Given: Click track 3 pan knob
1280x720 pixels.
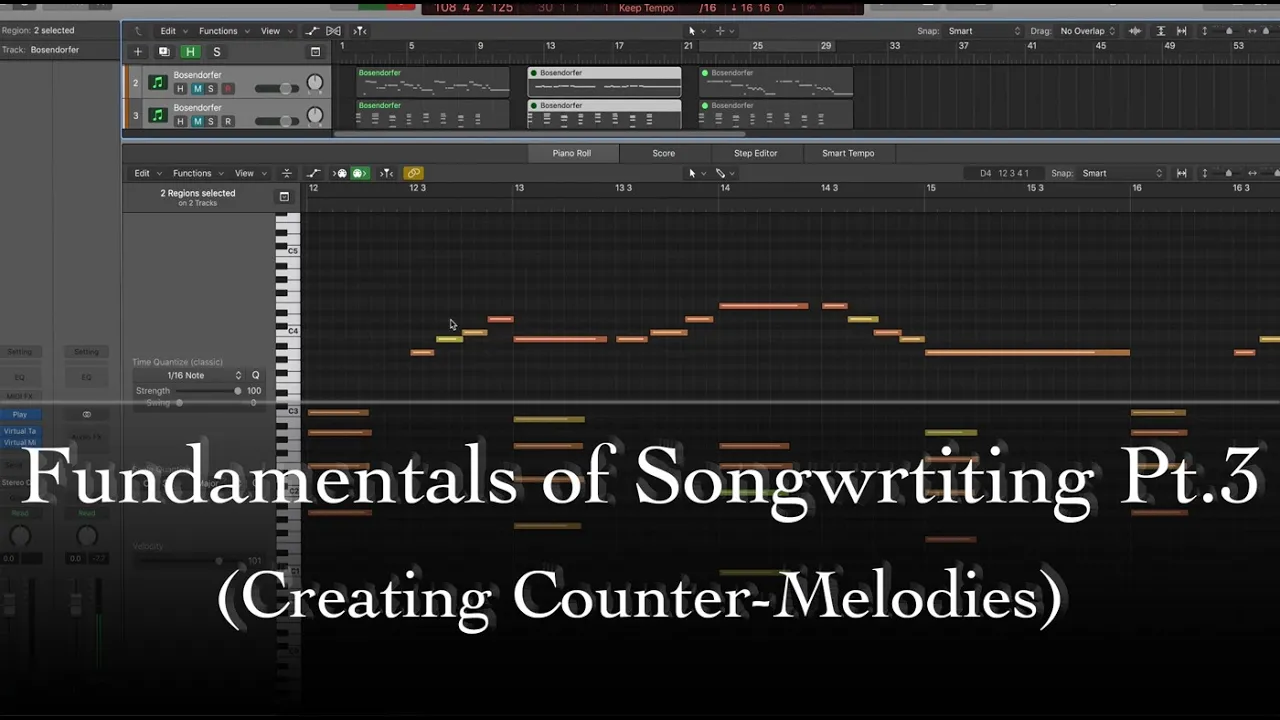Looking at the screenshot, I should (x=315, y=115).
